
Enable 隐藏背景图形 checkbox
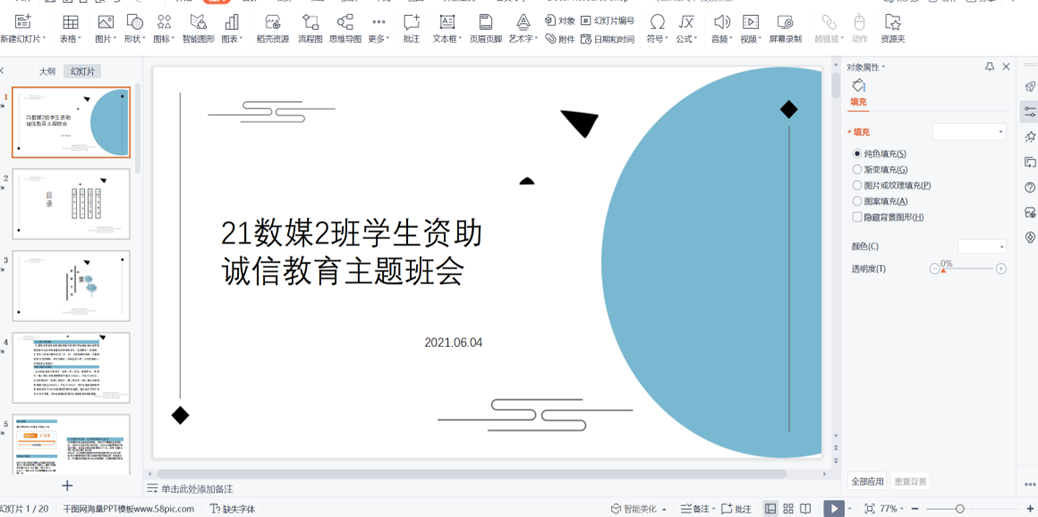[x=858, y=217]
